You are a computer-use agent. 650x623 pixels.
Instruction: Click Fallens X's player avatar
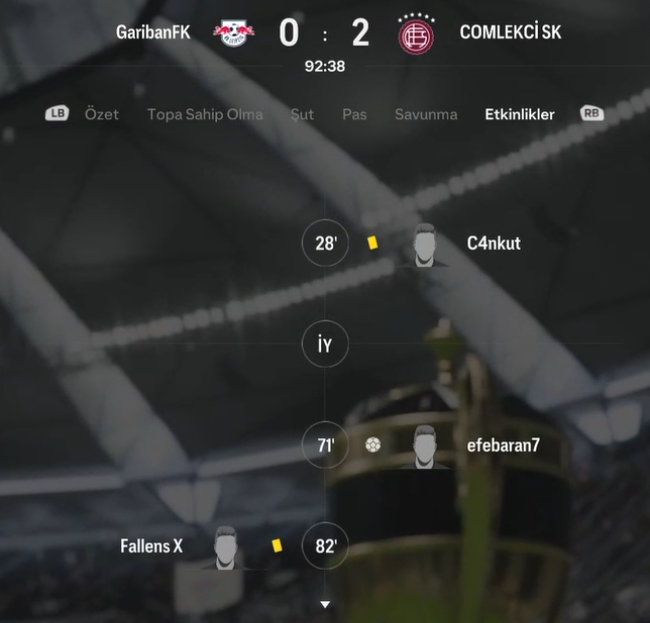point(225,548)
